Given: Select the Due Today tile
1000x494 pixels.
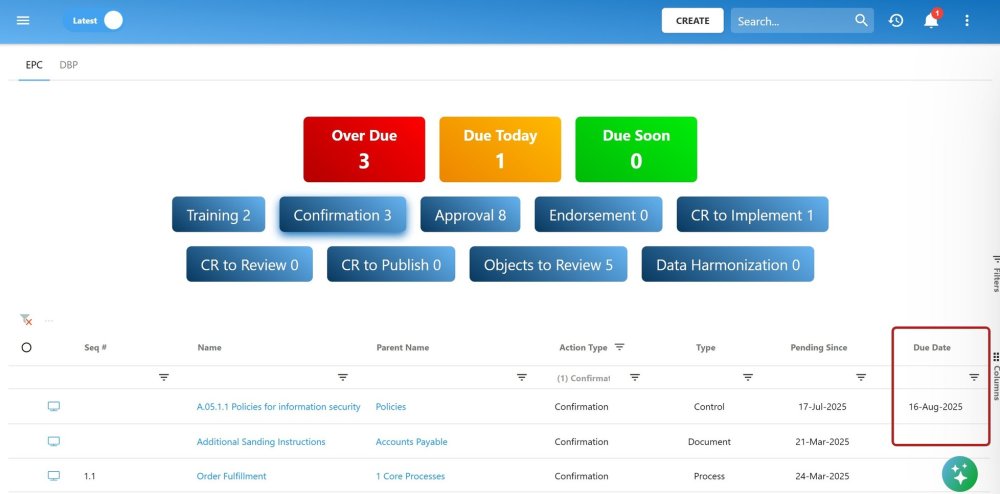Looking at the screenshot, I should point(500,149).
